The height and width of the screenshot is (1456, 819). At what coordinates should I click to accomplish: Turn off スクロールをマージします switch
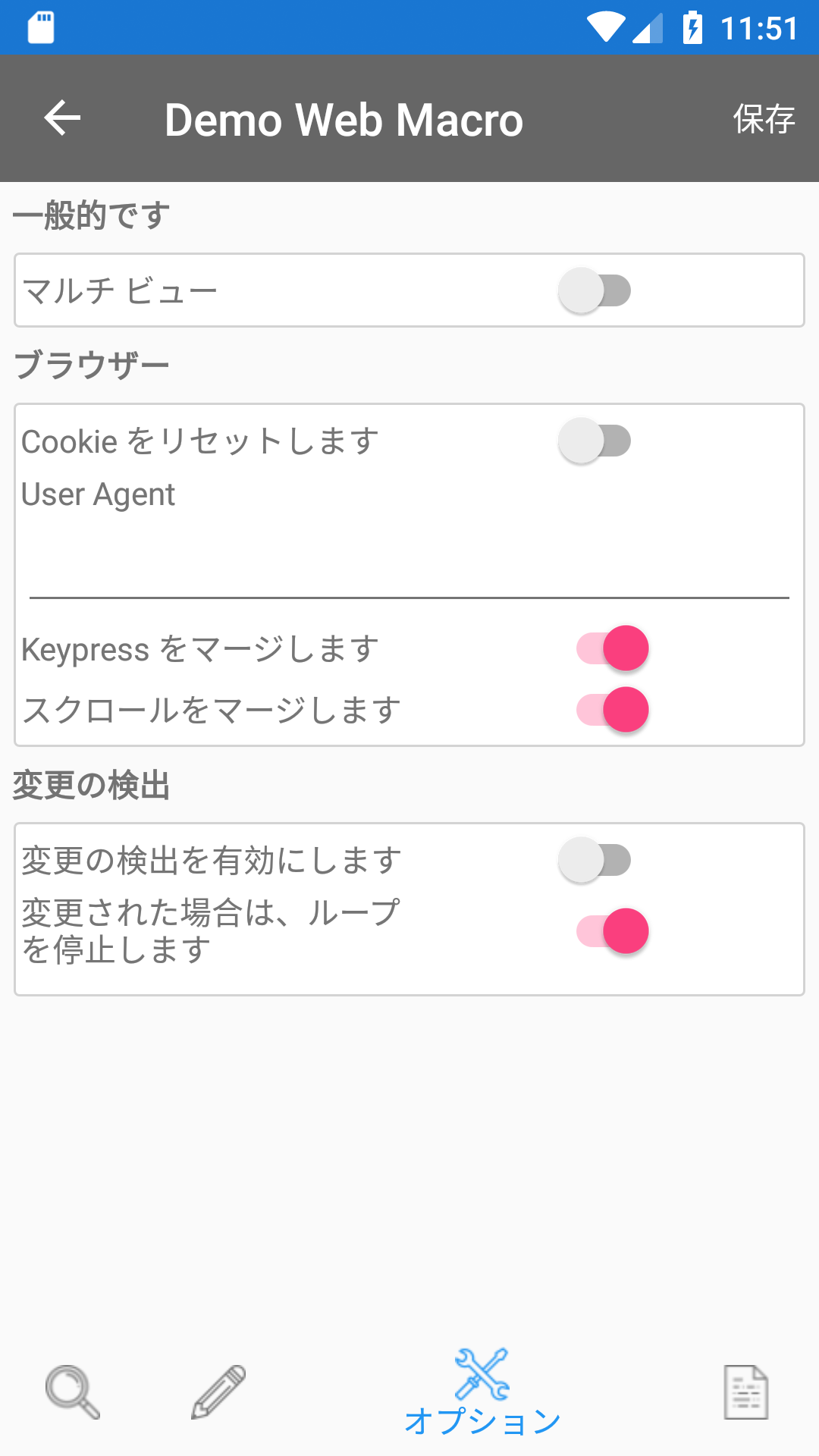(613, 710)
